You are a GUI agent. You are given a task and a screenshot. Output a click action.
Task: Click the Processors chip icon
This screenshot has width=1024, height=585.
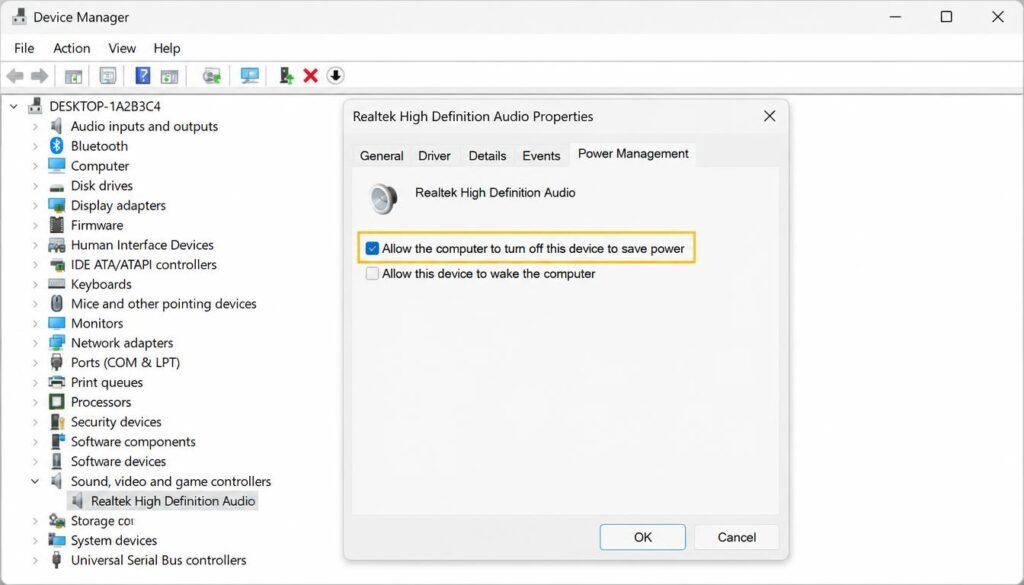pos(57,402)
